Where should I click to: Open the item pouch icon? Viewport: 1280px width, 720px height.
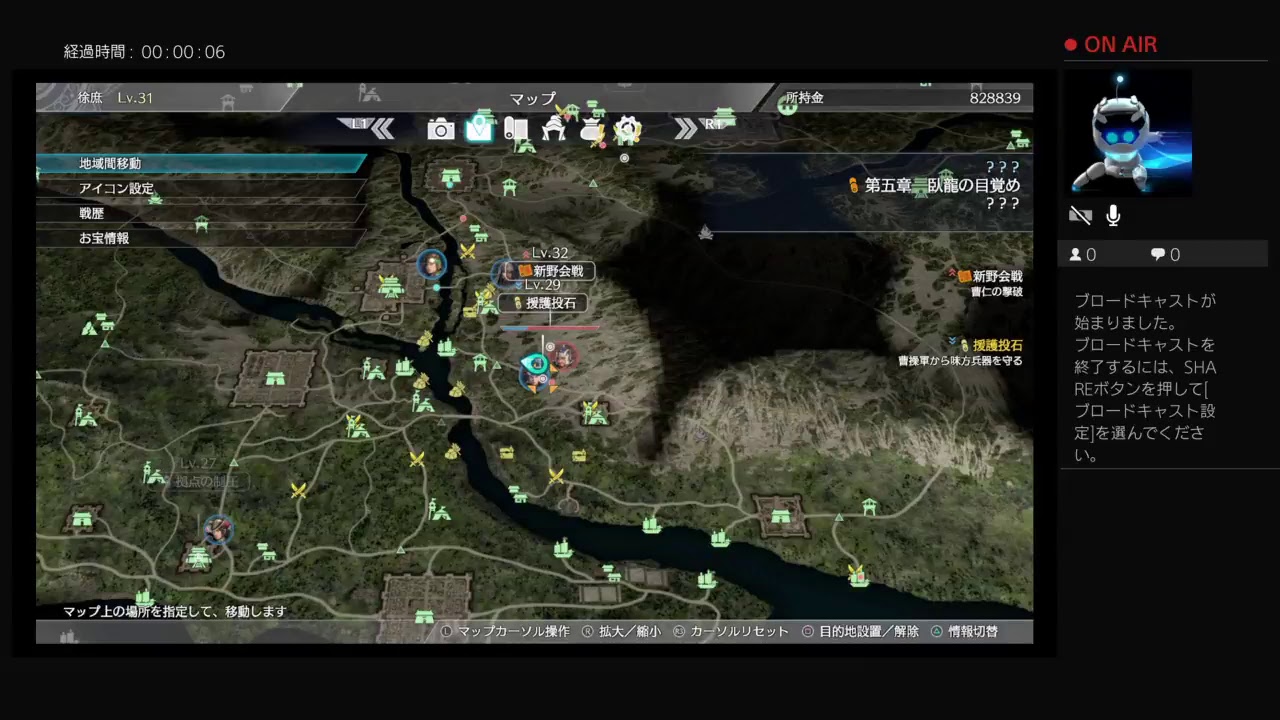591,130
